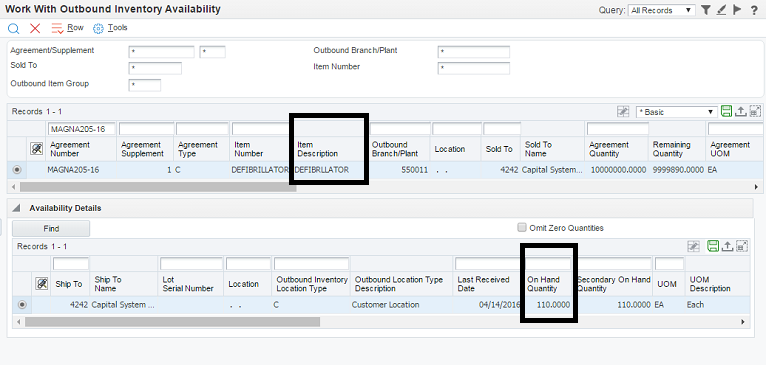Click the lower grid wrench select icon
The image size is (766, 365).
pyautogui.click(x=42, y=284)
